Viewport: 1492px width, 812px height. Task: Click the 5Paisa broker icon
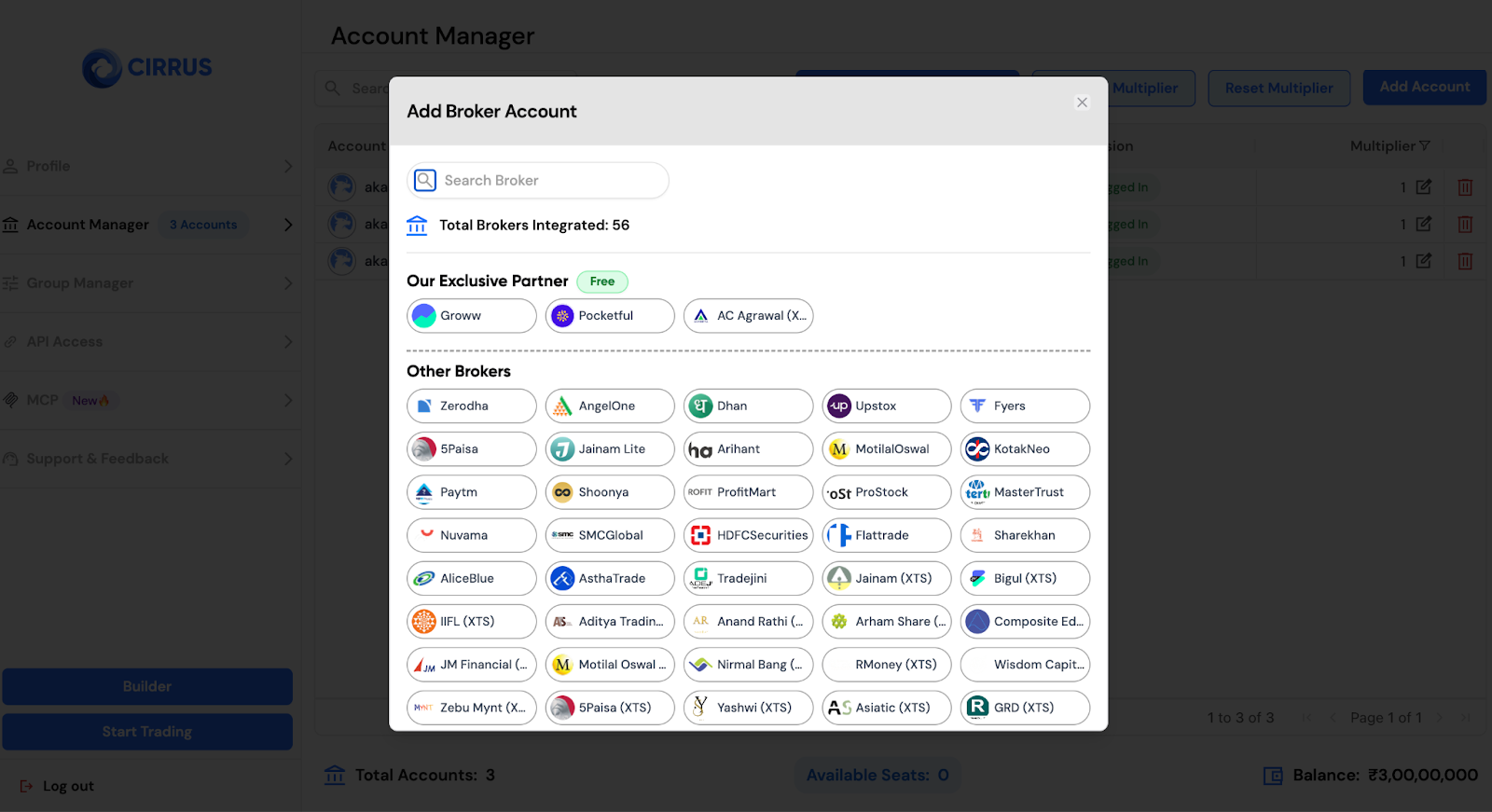click(424, 449)
